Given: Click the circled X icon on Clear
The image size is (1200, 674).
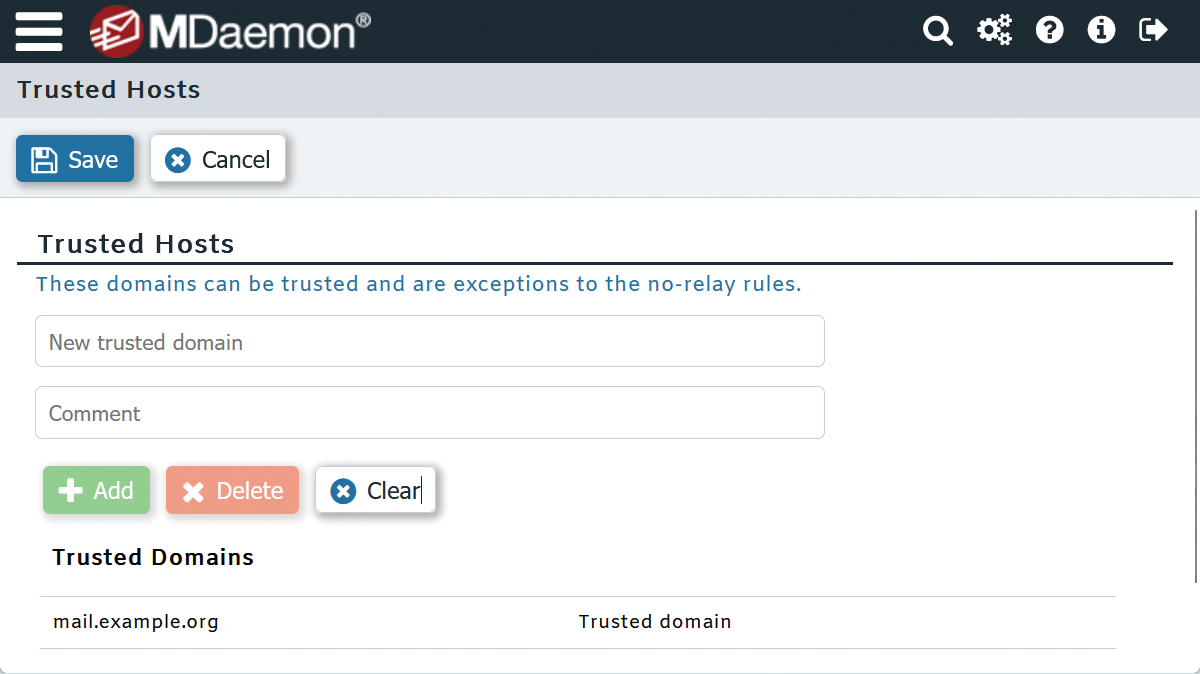Looking at the screenshot, I should pos(344,489).
